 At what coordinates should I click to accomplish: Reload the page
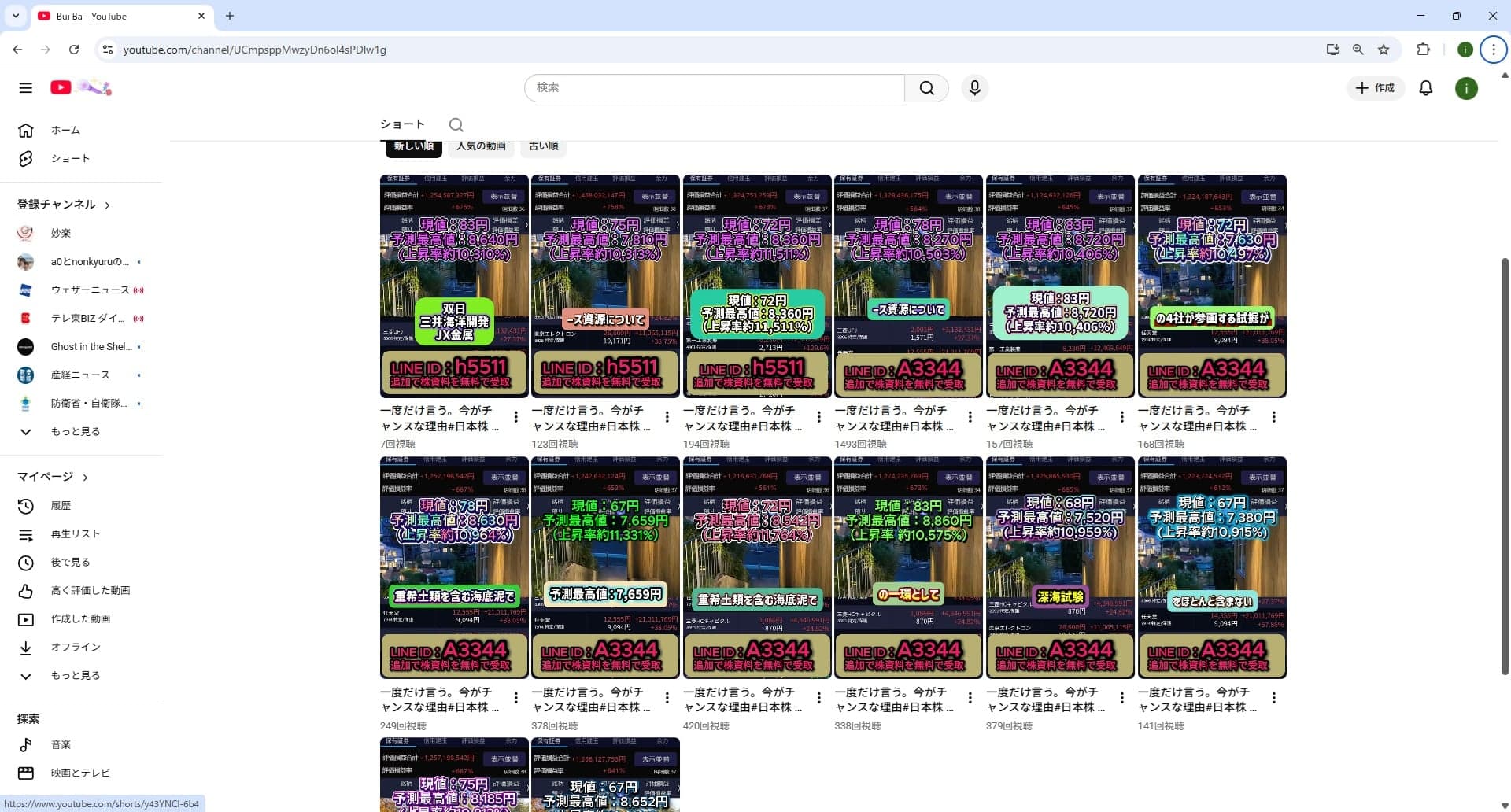pyautogui.click(x=74, y=50)
